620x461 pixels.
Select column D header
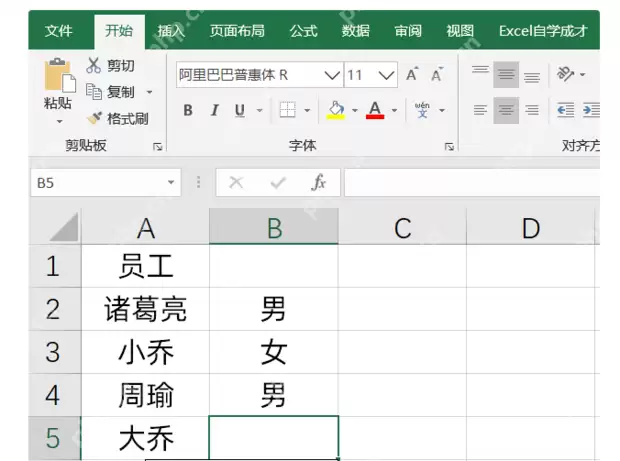(x=531, y=227)
